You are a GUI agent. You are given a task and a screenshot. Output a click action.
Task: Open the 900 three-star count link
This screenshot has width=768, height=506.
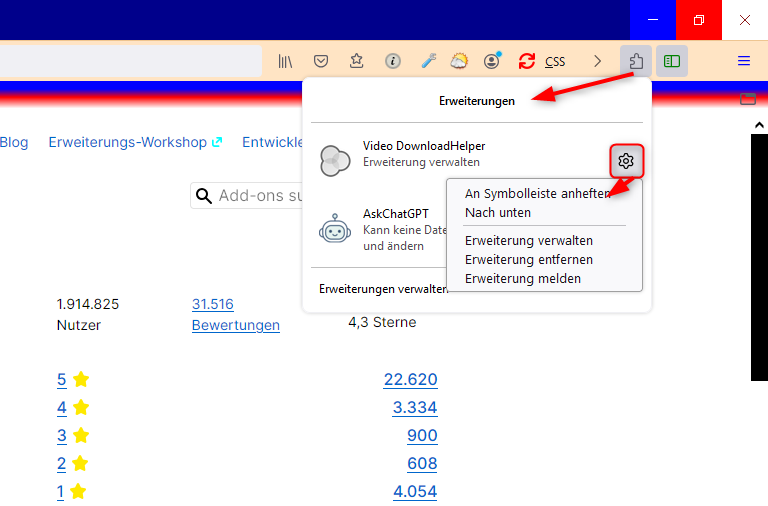coord(422,435)
